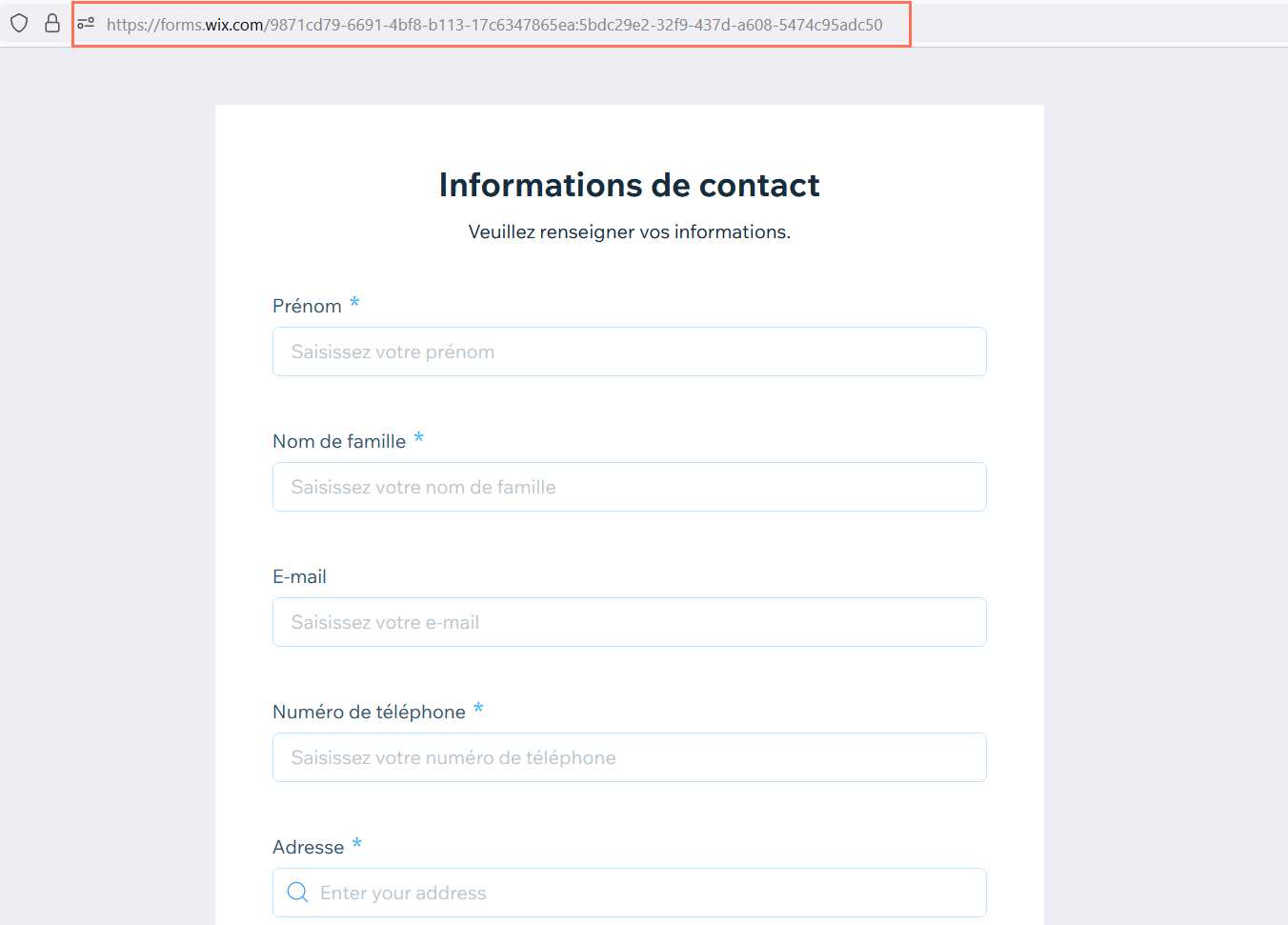This screenshot has width=1288, height=925.
Task: Click 'Veuillez renseigner vos informations.' text
Action: pyautogui.click(x=629, y=231)
